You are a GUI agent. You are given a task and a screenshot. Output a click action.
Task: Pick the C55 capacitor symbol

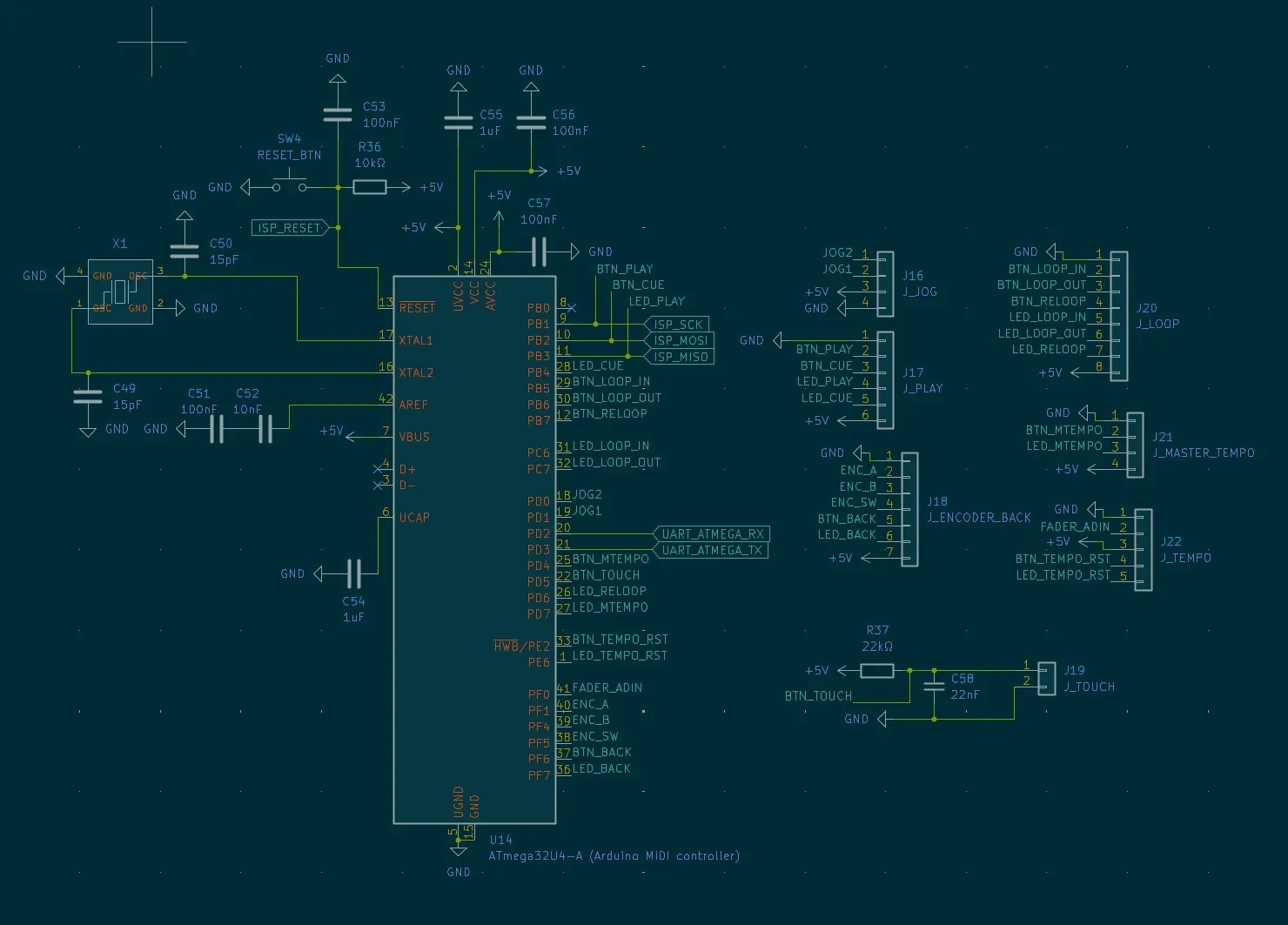[x=459, y=123]
